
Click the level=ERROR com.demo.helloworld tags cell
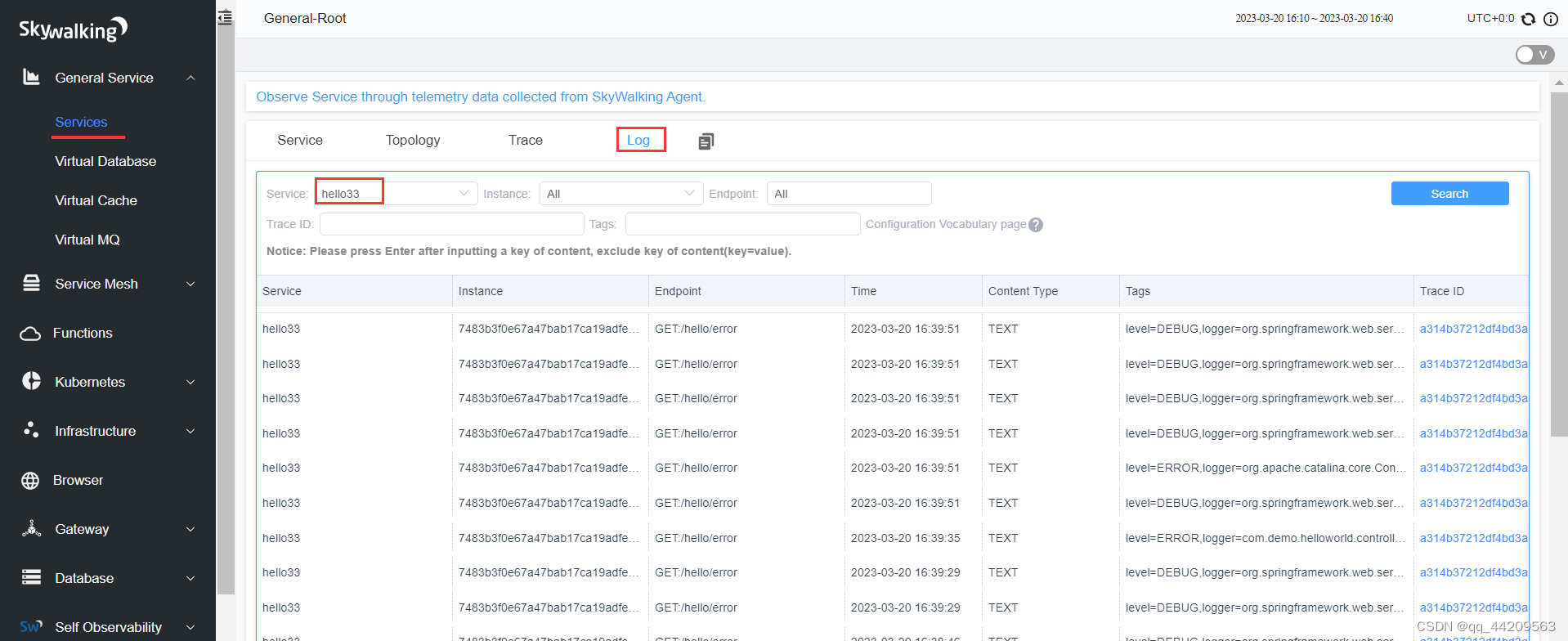[x=1266, y=538]
